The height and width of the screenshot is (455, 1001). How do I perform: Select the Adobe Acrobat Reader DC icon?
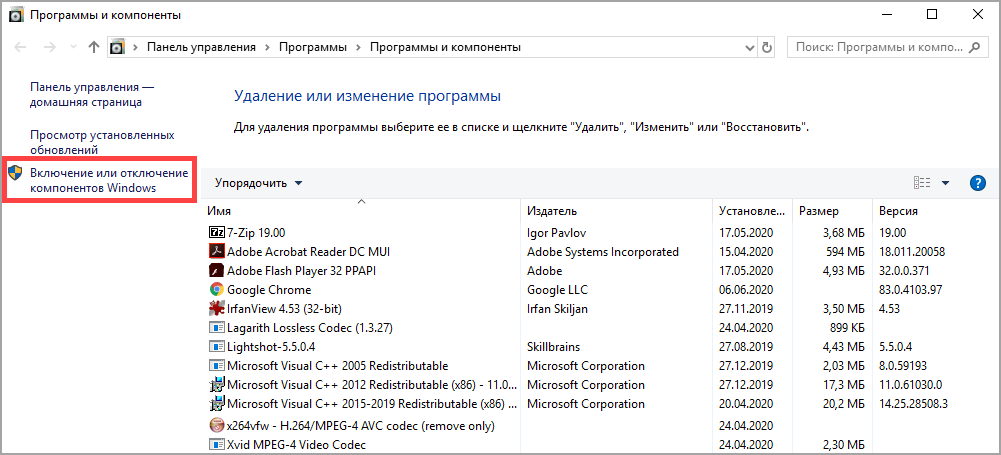tap(216, 252)
